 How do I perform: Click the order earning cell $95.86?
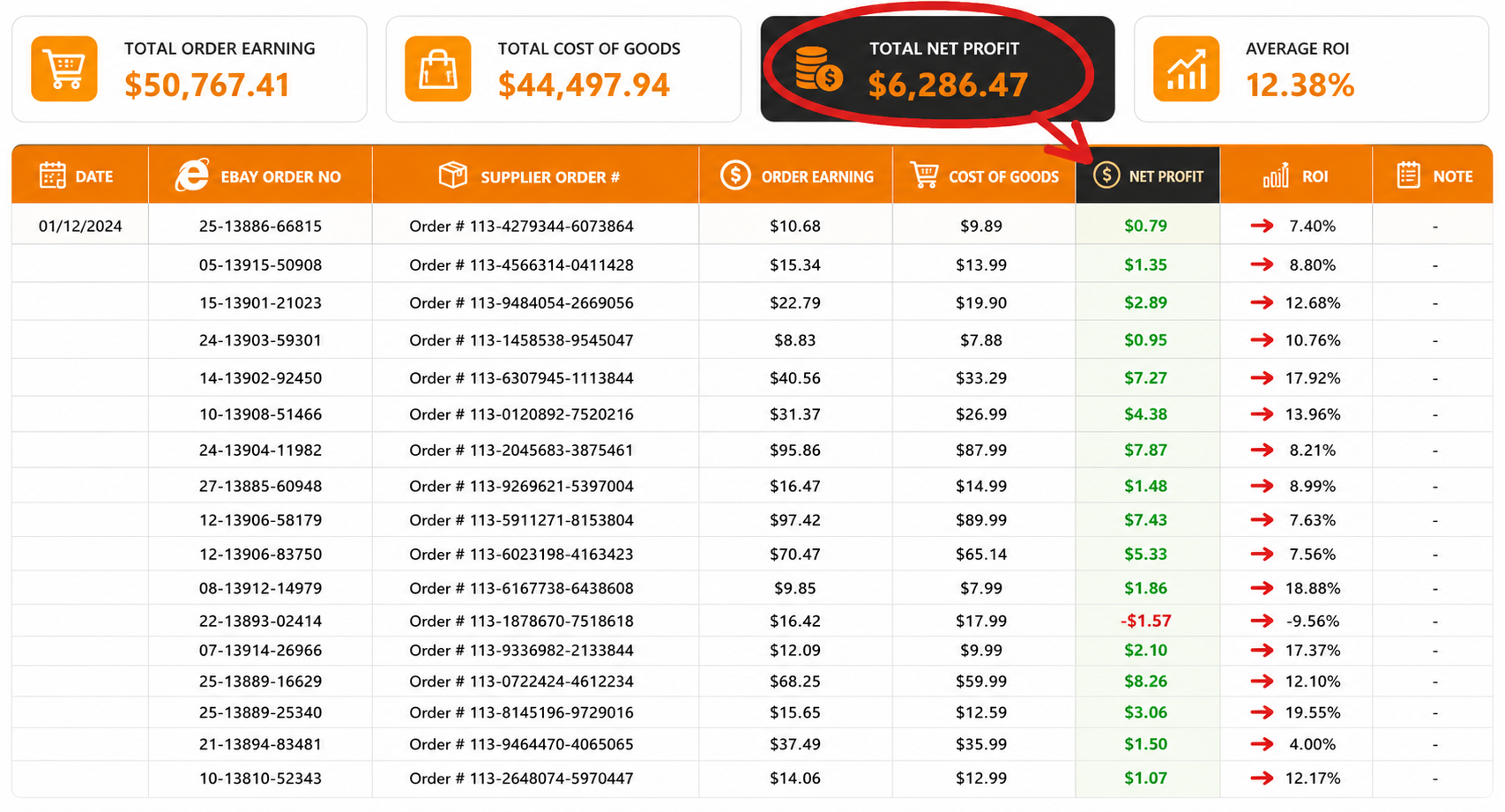795,450
